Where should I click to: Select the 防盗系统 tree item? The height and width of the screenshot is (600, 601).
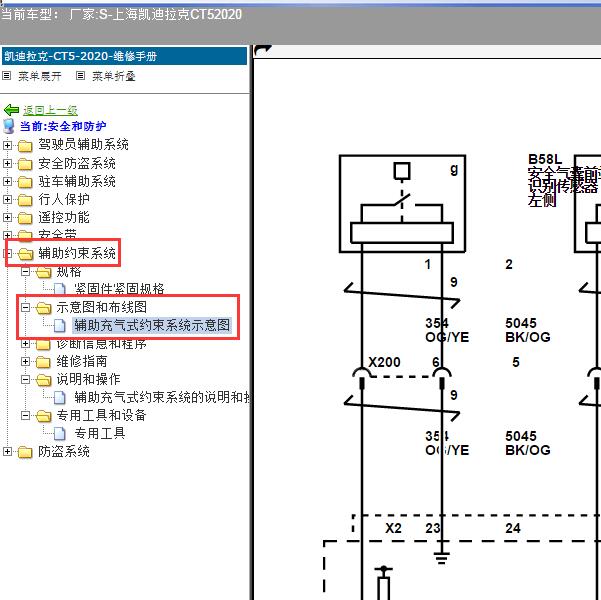(x=64, y=452)
